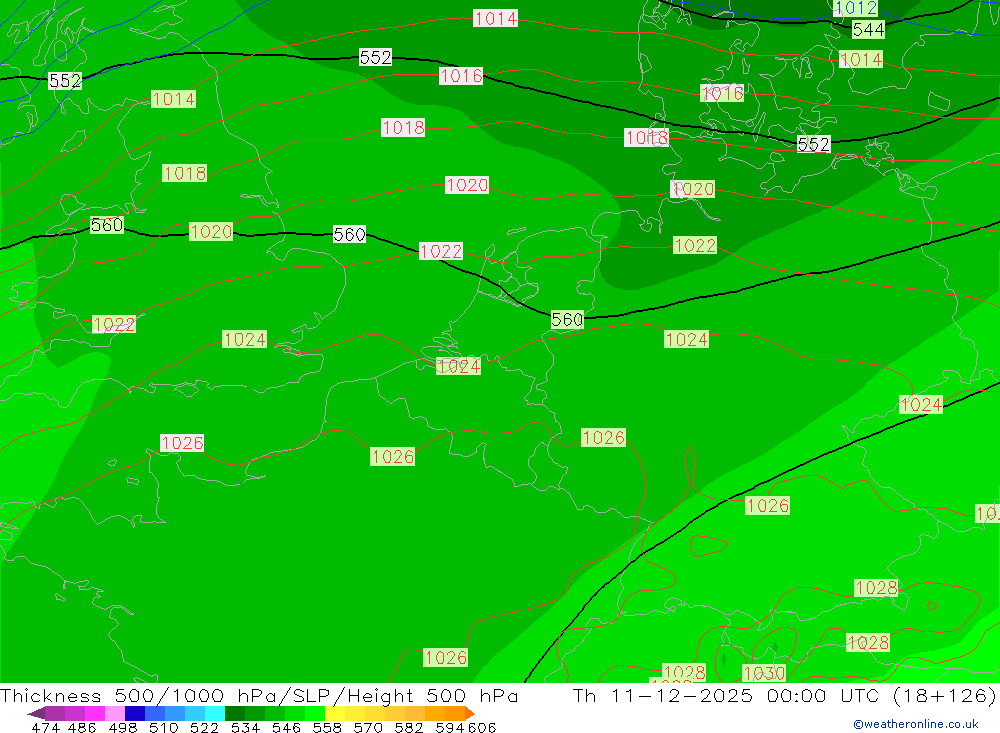Click the legend value 570
The image size is (1000, 733).
coord(367,727)
